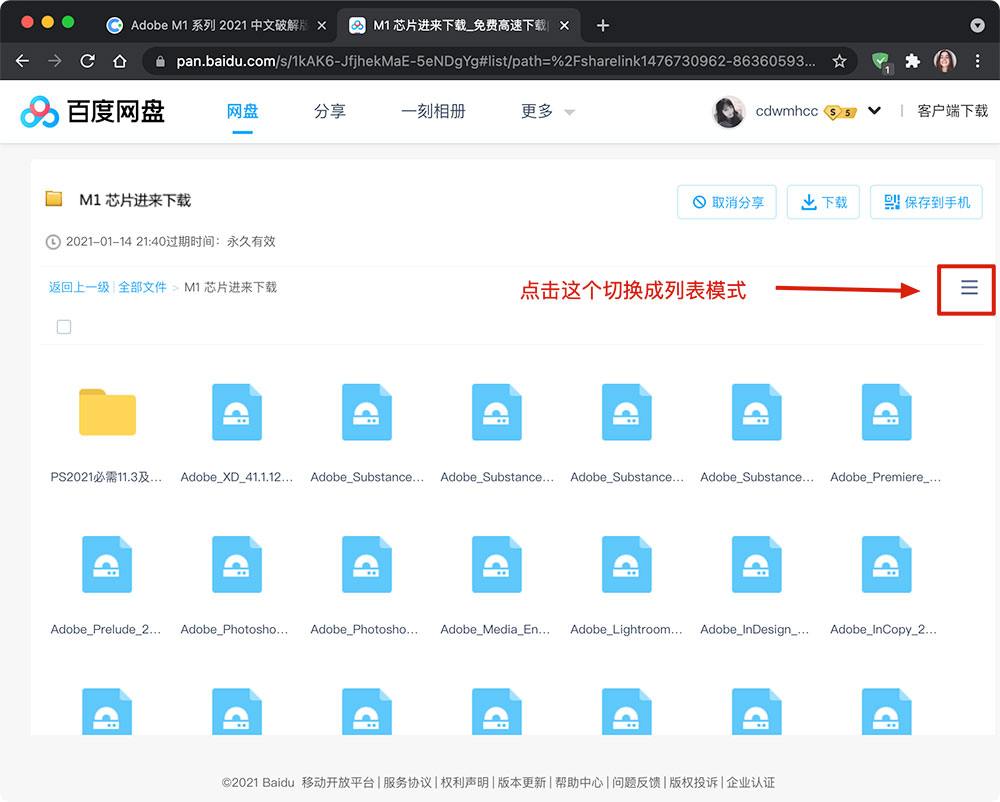The image size is (1000, 802).
Task: Select the Adobe_Lightroom file icon
Action: click(x=626, y=564)
